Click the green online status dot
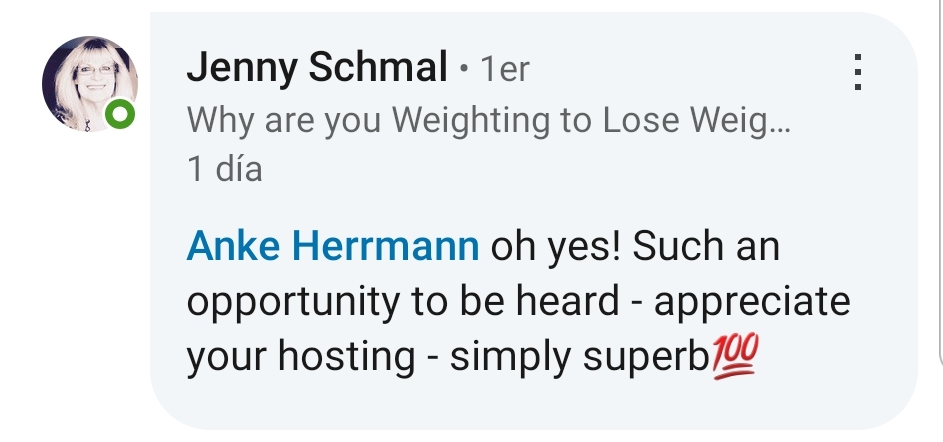The height and width of the screenshot is (442, 943). (120, 116)
